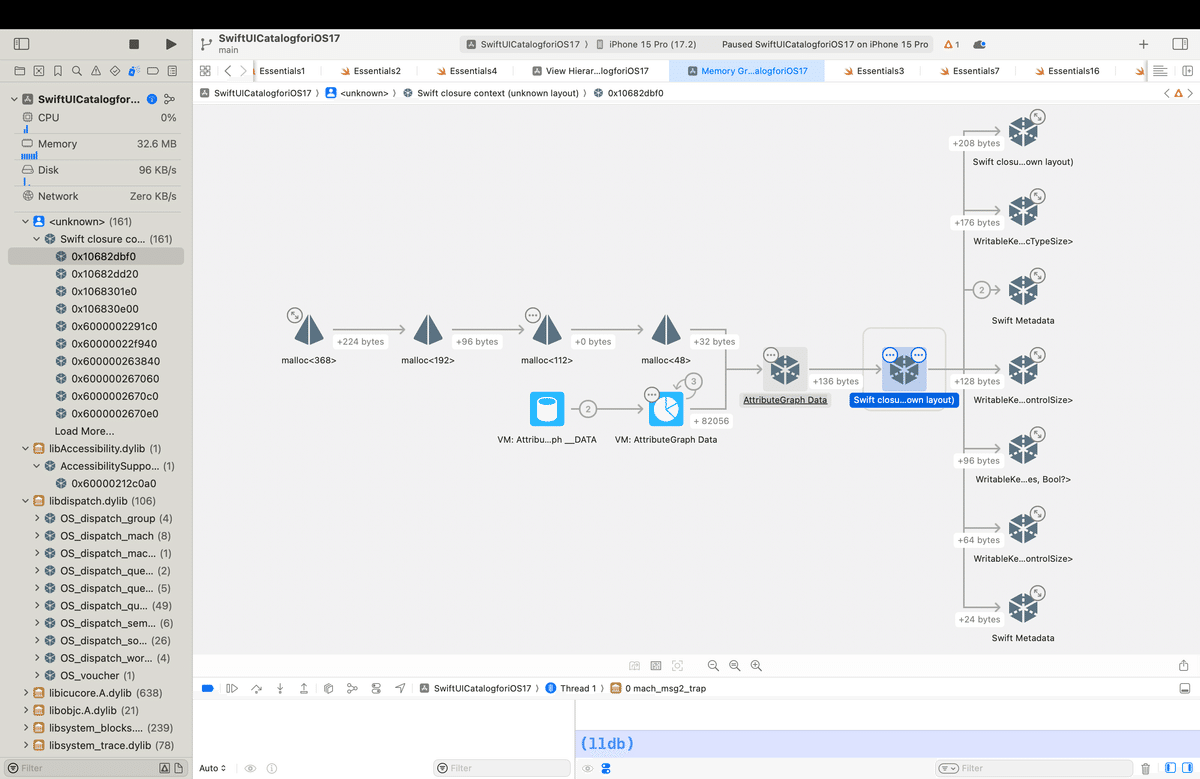Expand libicucore.A.dylib (638)

(26, 692)
